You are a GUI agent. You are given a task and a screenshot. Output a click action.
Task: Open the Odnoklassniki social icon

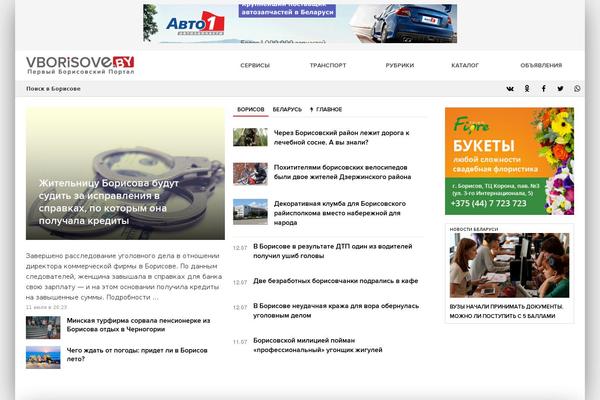tap(527, 89)
